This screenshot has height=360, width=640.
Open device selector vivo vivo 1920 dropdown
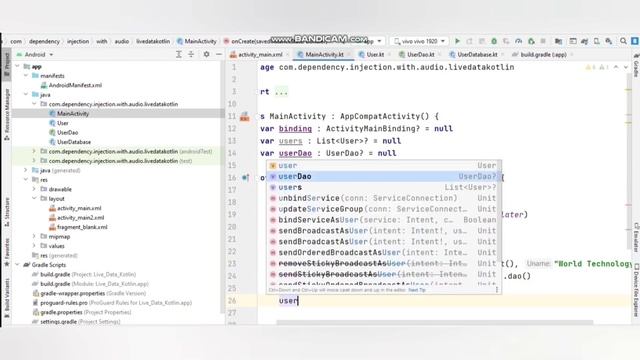click(x=419, y=41)
